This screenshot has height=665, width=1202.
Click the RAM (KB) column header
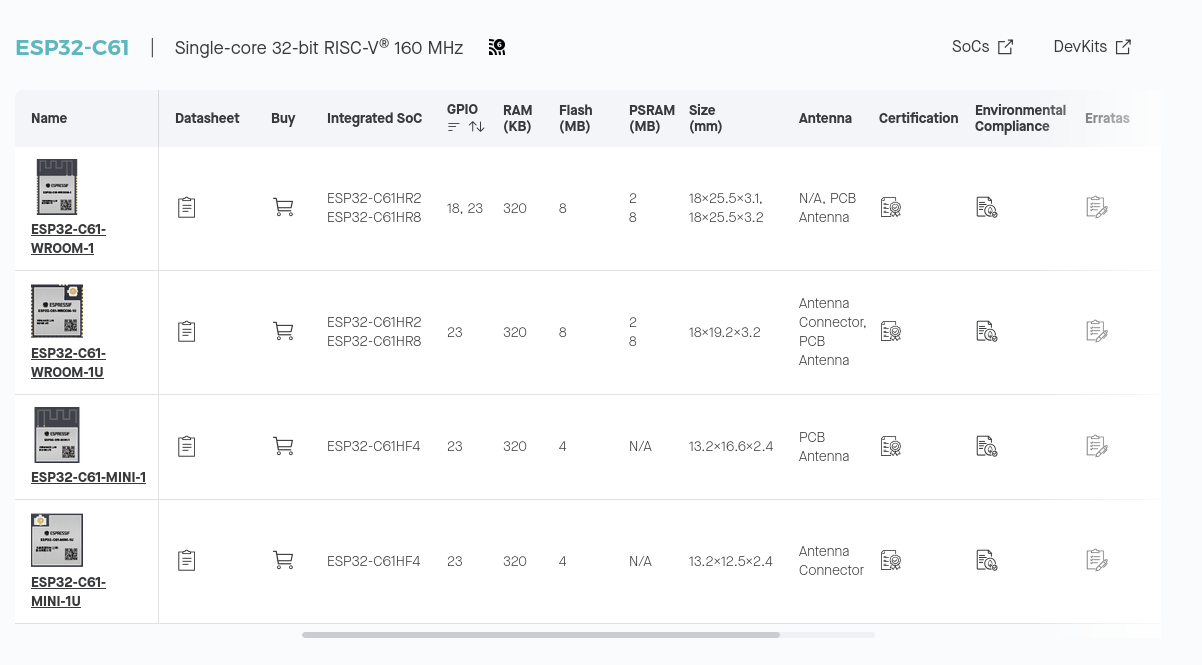coord(518,118)
